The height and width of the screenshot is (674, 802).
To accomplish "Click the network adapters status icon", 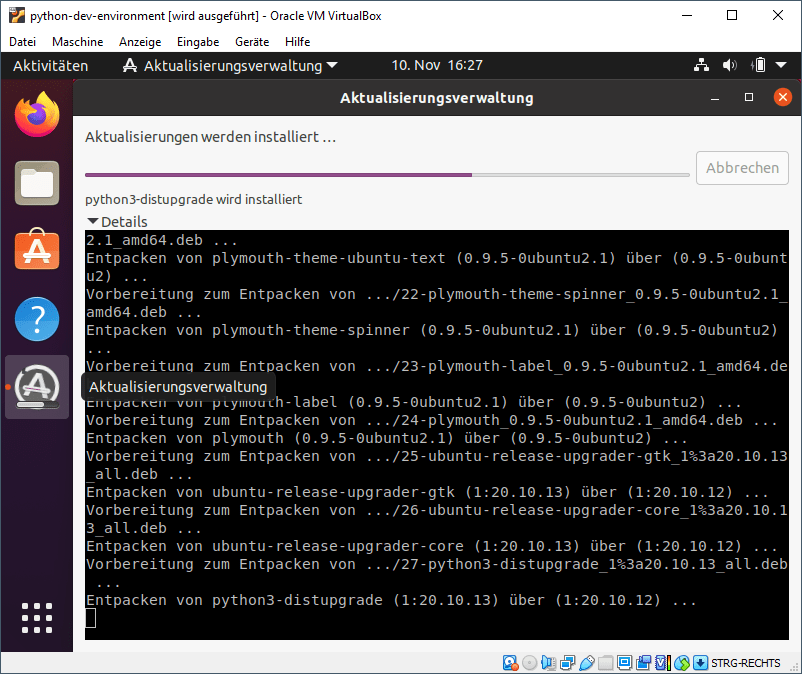I will coord(566,662).
